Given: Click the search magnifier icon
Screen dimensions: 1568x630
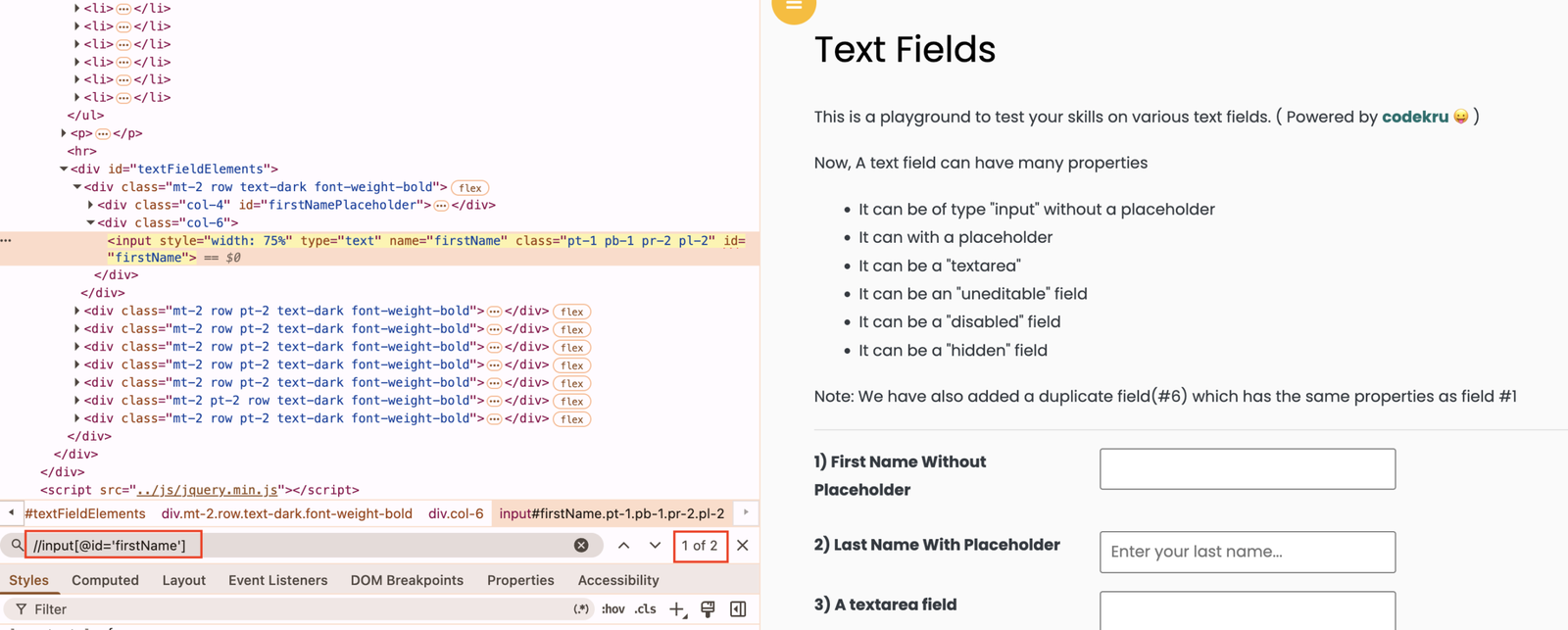Looking at the screenshot, I should click(17, 545).
